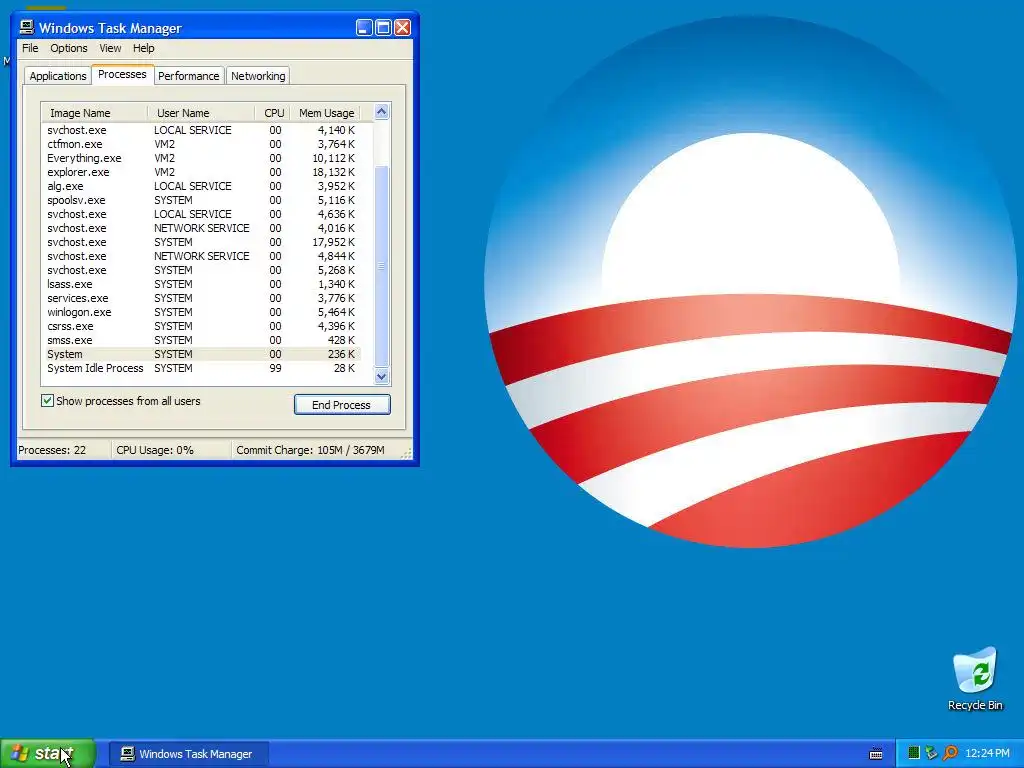Uncheck Show processes from all users
The width and height of the screenshot is (1024, 768).
pos(47,400)
